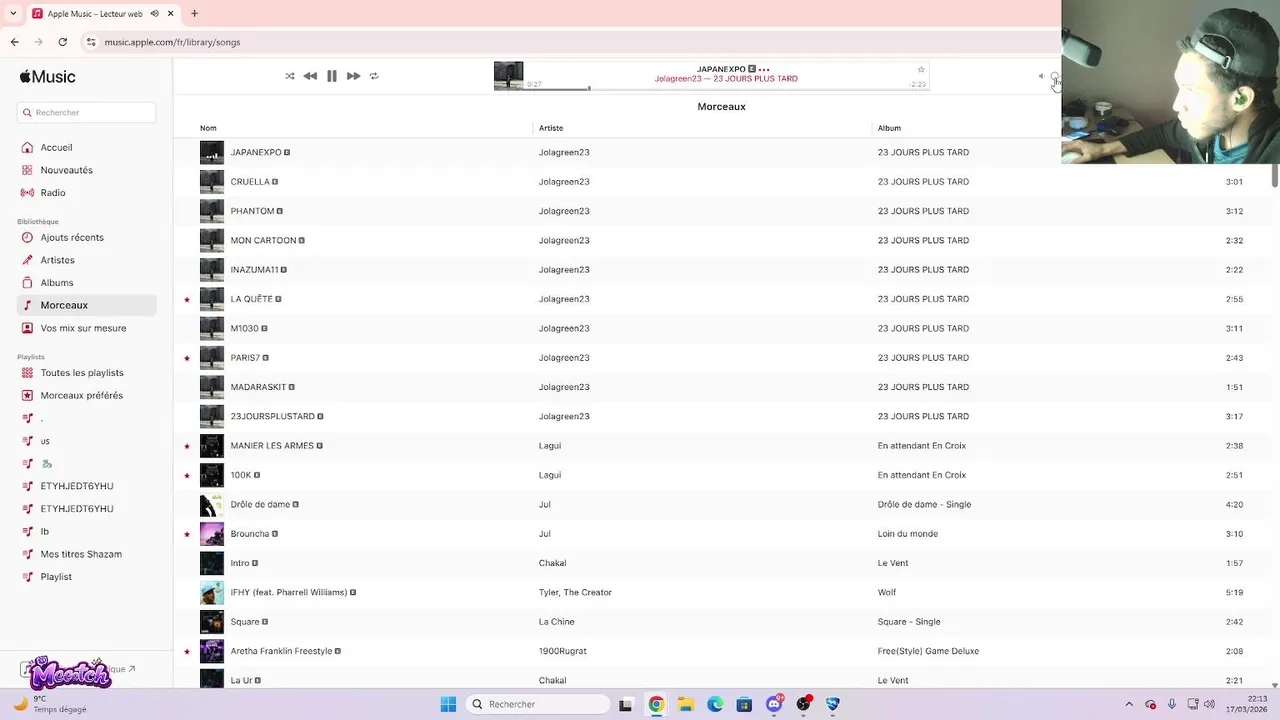Go back in the browser
Screen dimensions: 1280x720
pos(14,42)
